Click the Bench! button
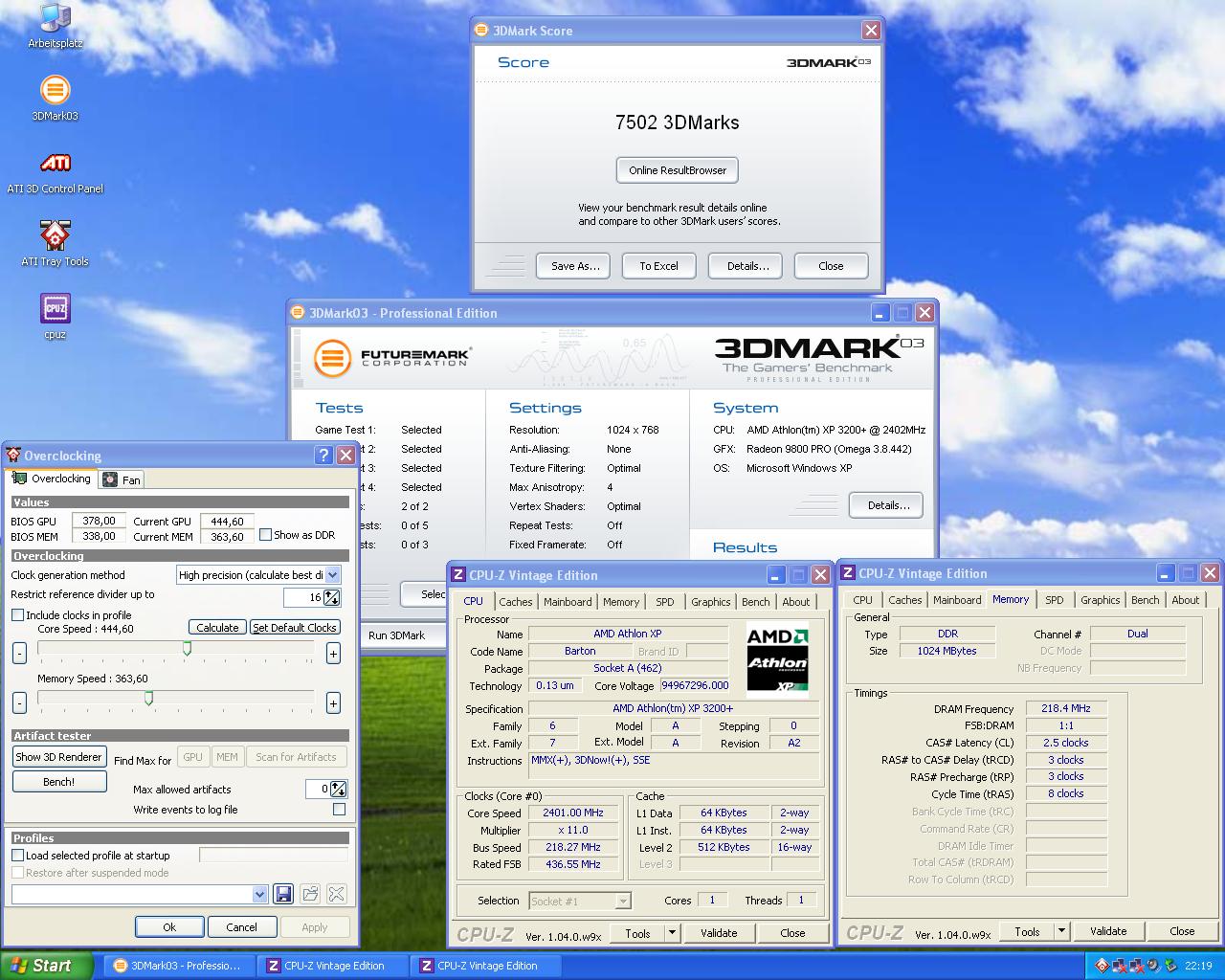 [x=58, y=782]
